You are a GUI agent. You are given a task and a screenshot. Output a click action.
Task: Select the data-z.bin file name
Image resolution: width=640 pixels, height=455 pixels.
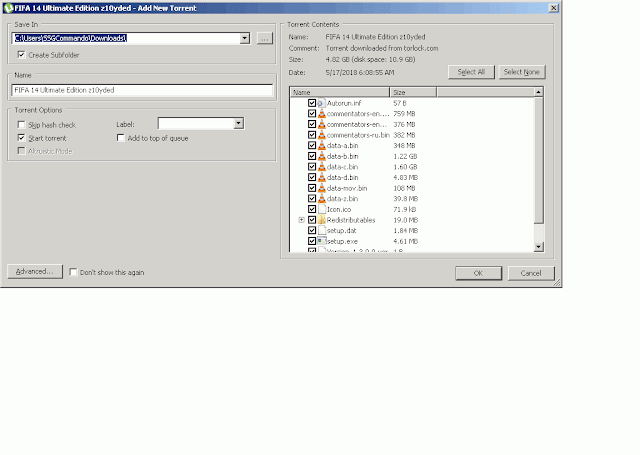pyautogui.click(x=342, y=199)
